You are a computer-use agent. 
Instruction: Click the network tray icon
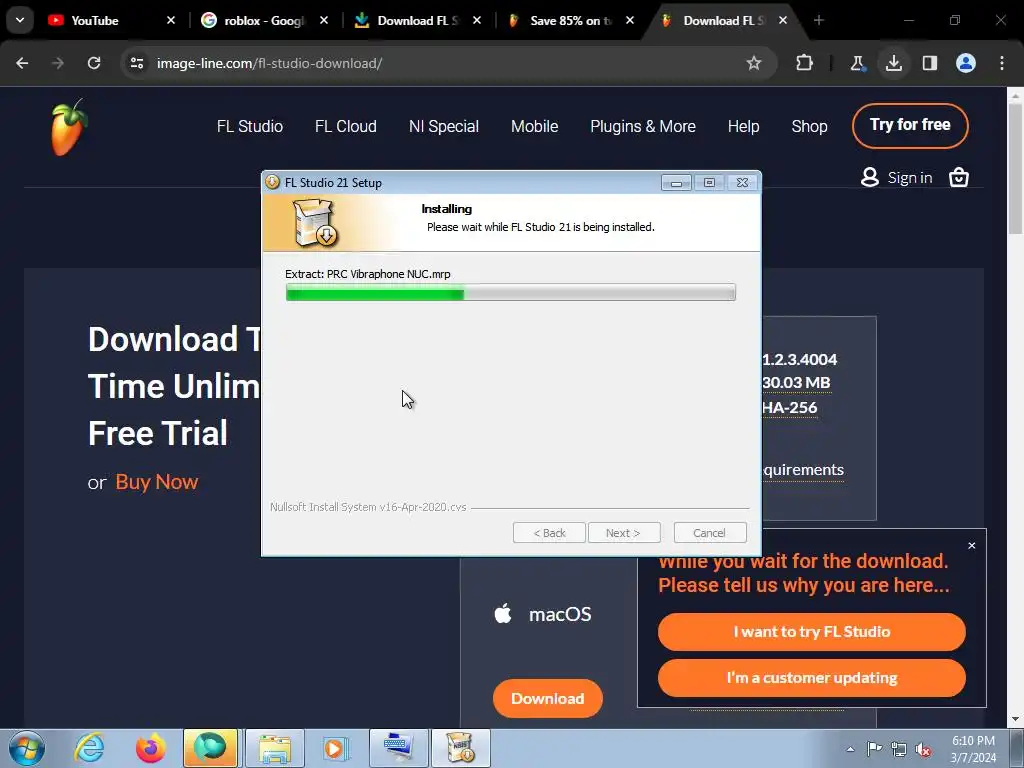pos(899,749)
